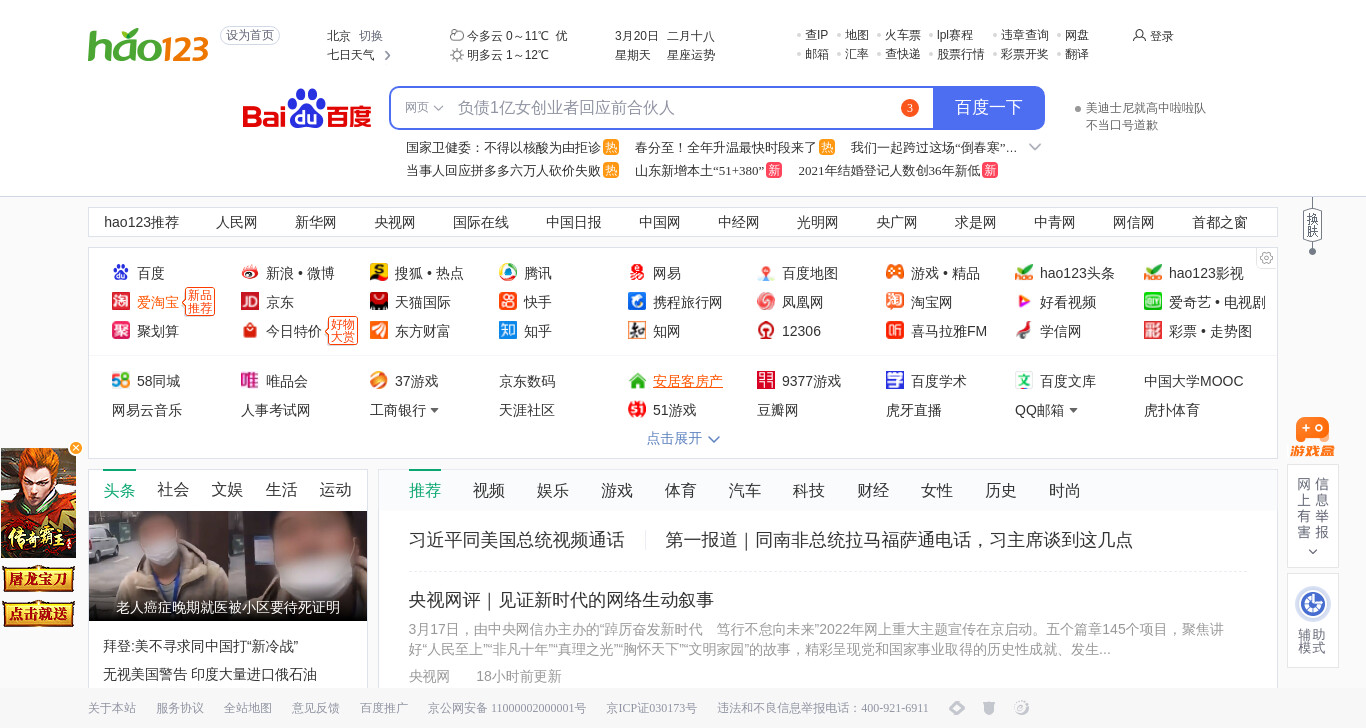Open the Baidu logo link
The height and width of the screenshot is (728, 1366).
(307, 109)
